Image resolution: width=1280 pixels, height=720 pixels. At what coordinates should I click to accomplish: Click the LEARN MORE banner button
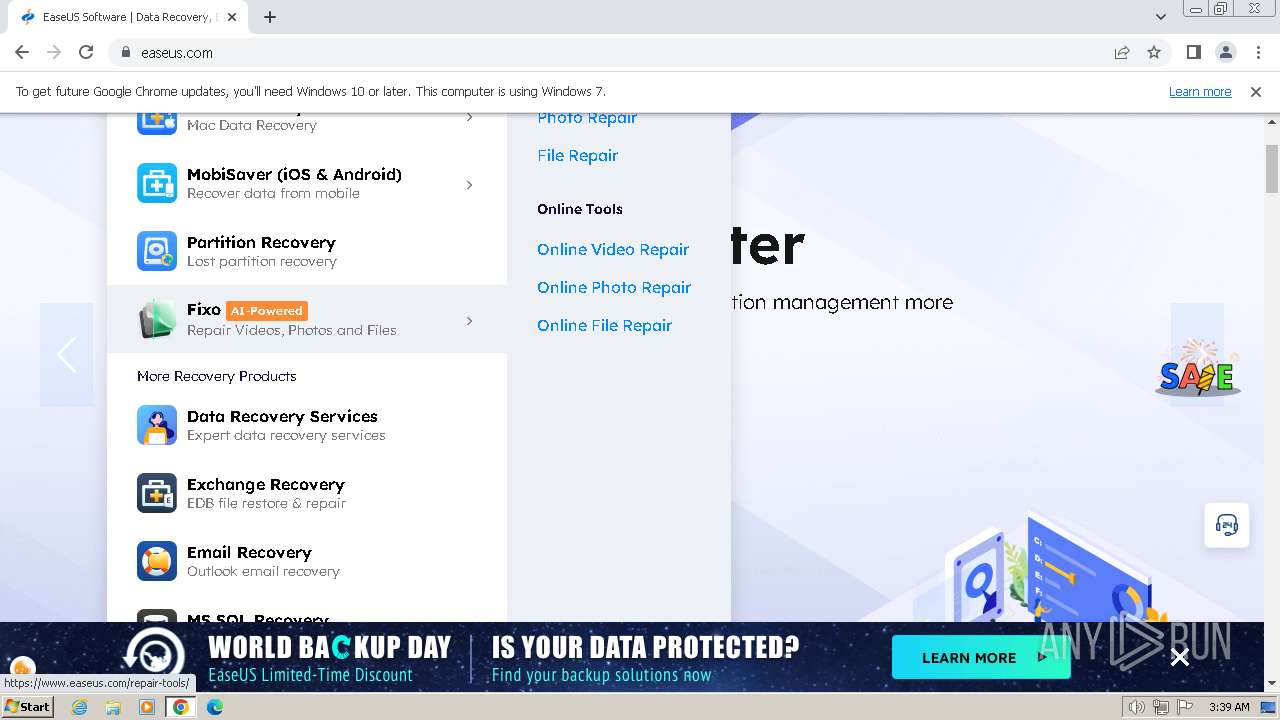point(981,657)
